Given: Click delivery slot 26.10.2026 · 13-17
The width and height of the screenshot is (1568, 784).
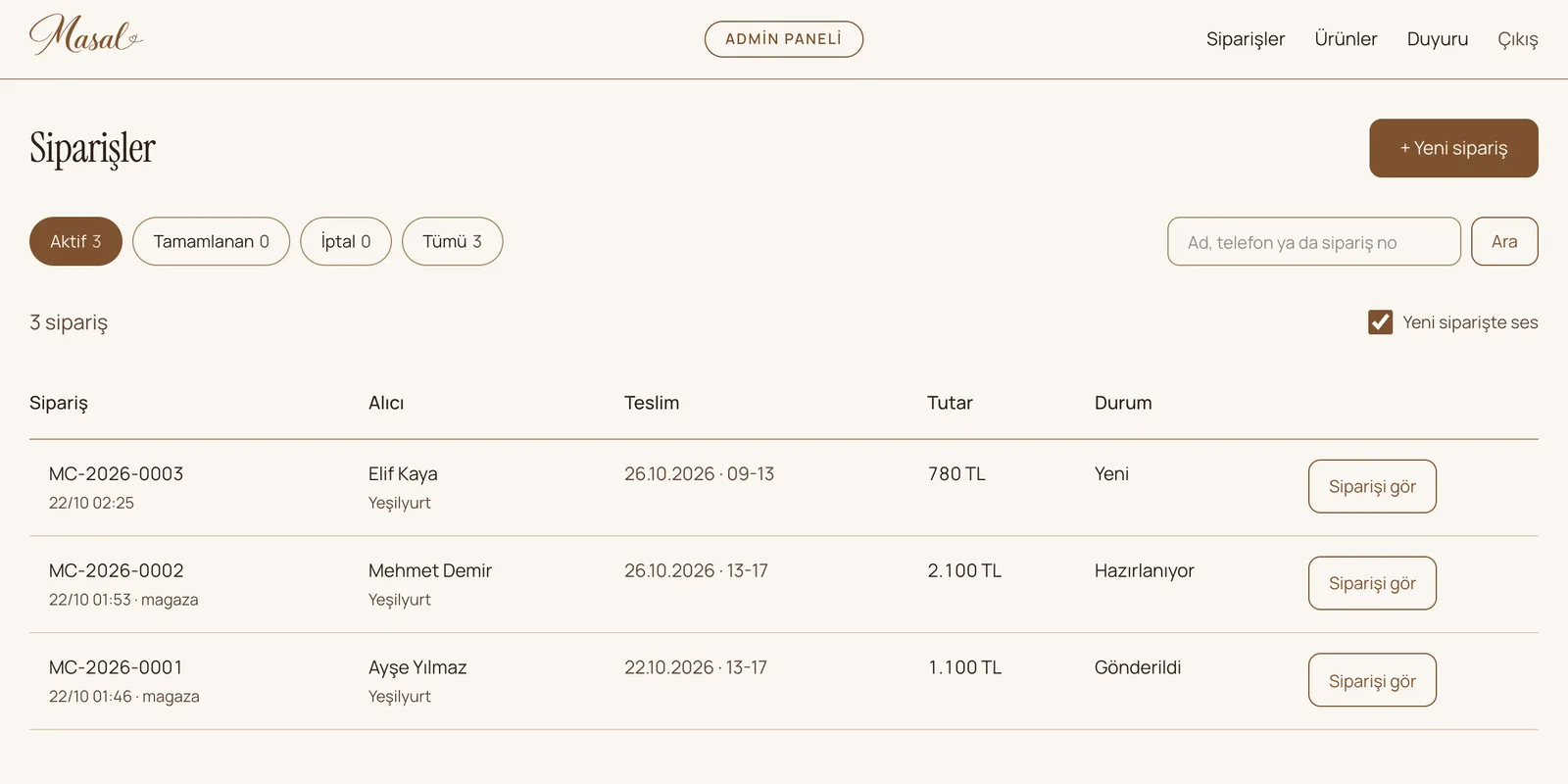Looking at the screenshot, I should point(696,570).
